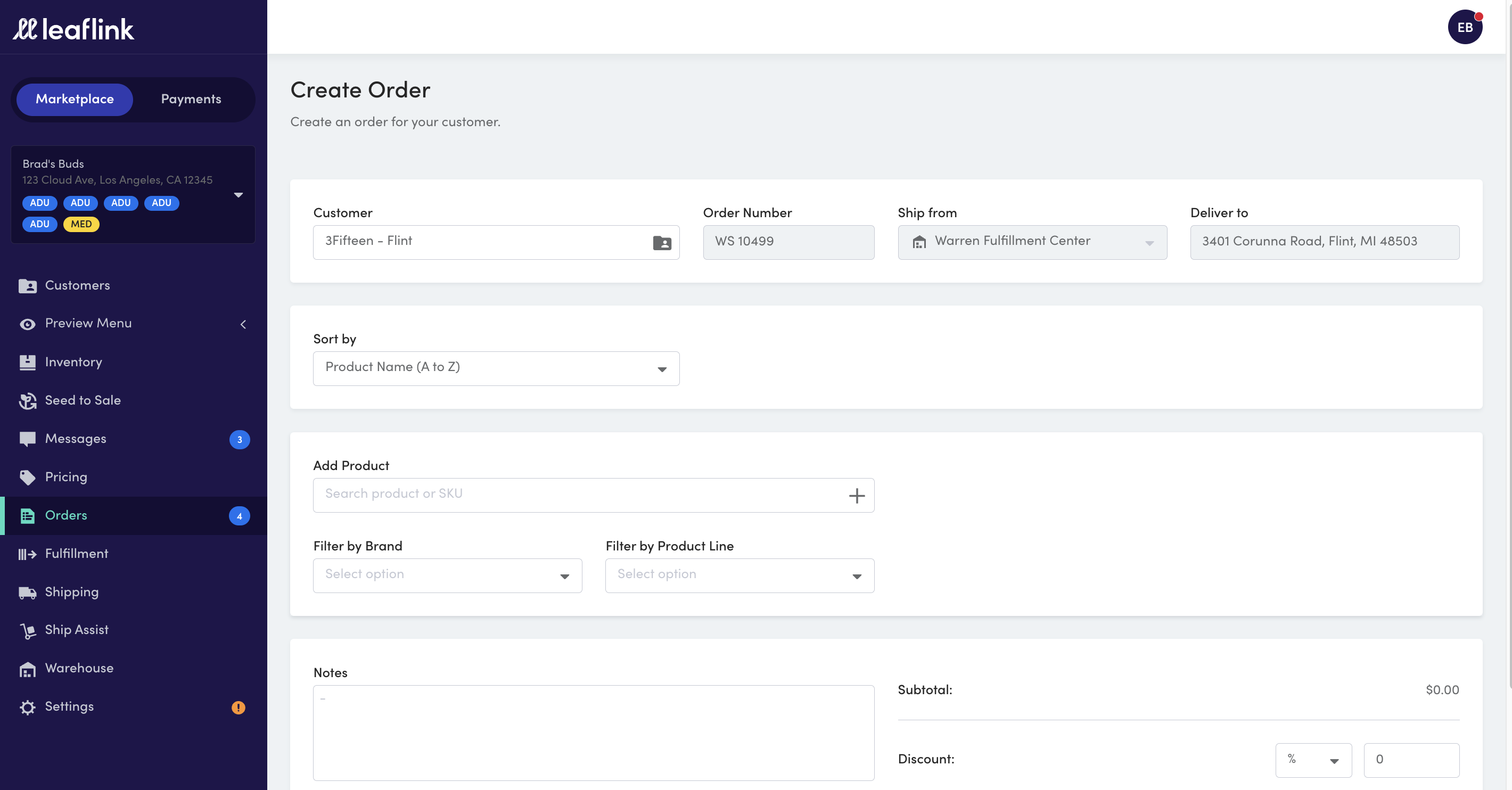Open the Discount percent type dropdown

tap(1313, 760)
